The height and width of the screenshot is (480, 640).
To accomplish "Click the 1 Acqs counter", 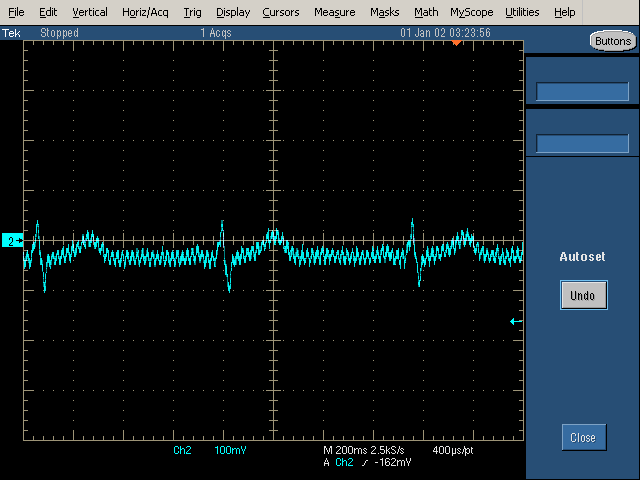I will click(x=216, y=33).
